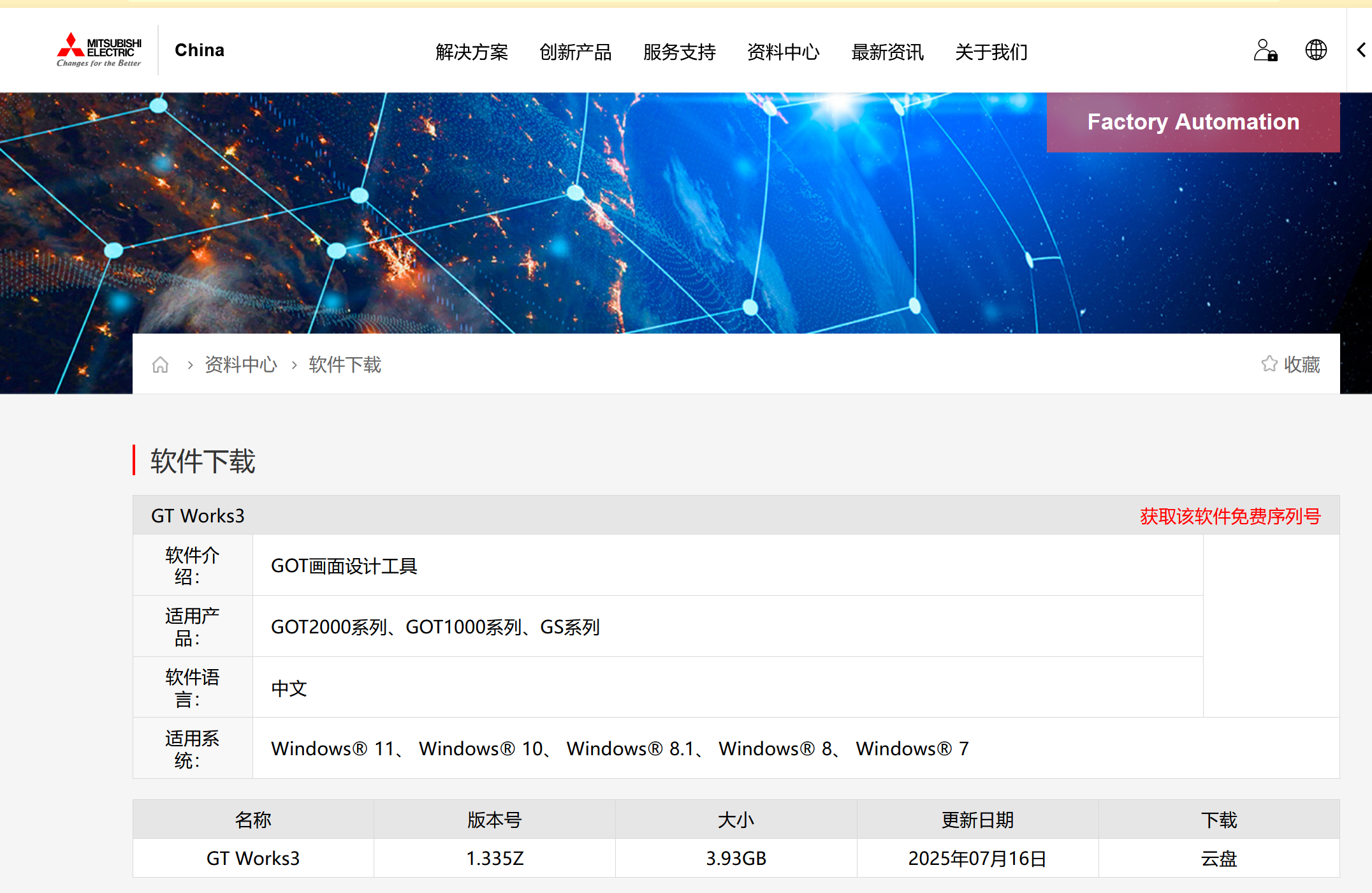1372x893 pixels.
Task: Click the 收藏 bookmark link
Action: [1302, 364]
